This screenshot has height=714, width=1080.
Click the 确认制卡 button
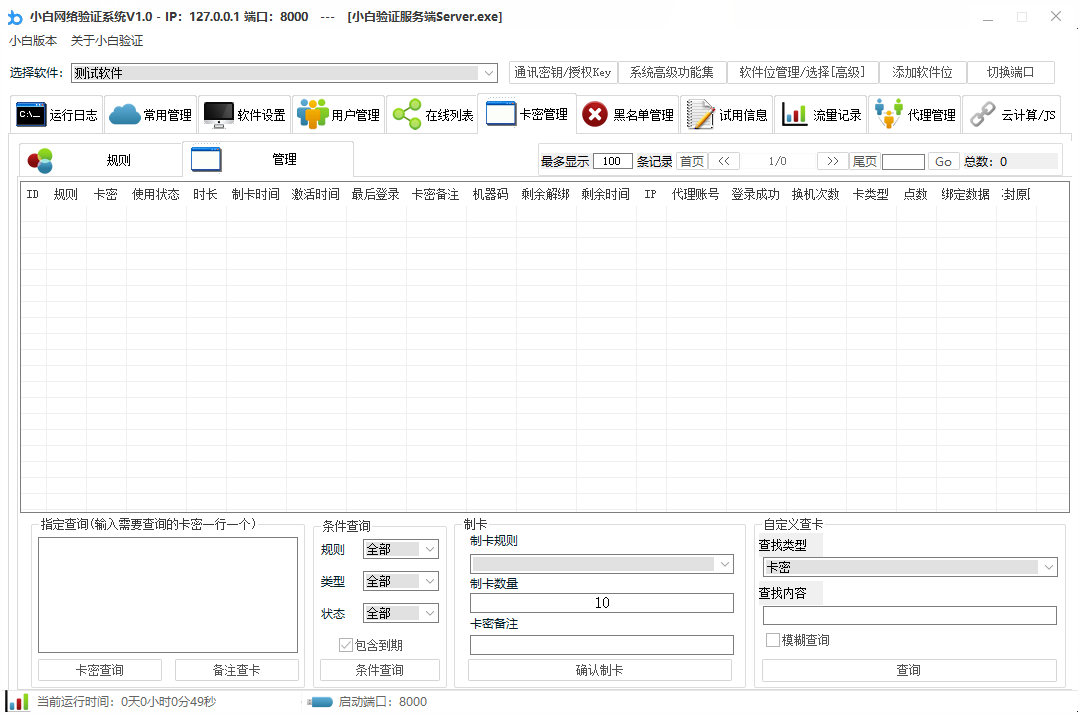click(x=601, y=670)
